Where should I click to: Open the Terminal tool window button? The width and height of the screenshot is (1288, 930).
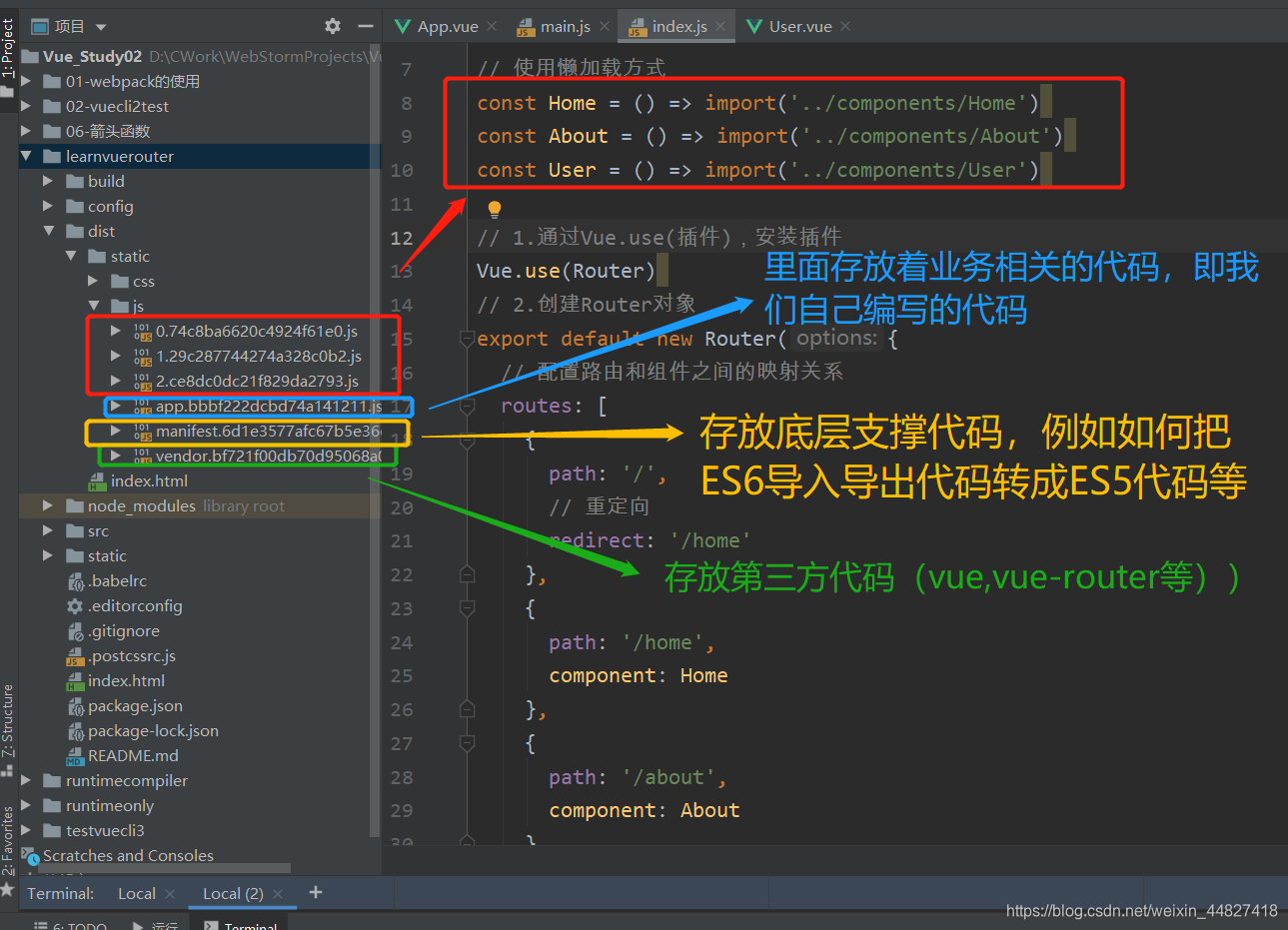(241, 925)
